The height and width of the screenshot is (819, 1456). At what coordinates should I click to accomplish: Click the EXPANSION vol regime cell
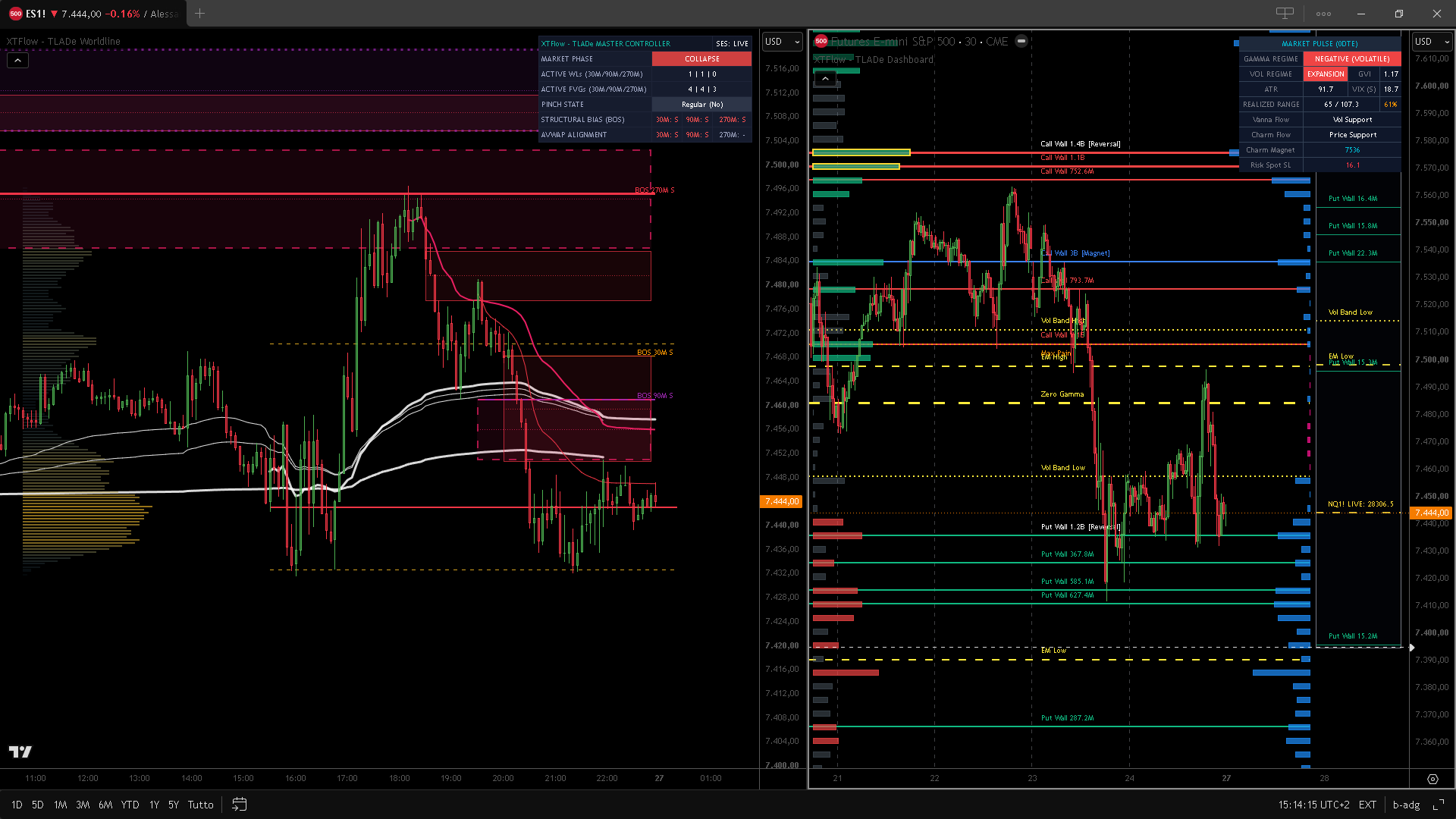[1326, 74]
